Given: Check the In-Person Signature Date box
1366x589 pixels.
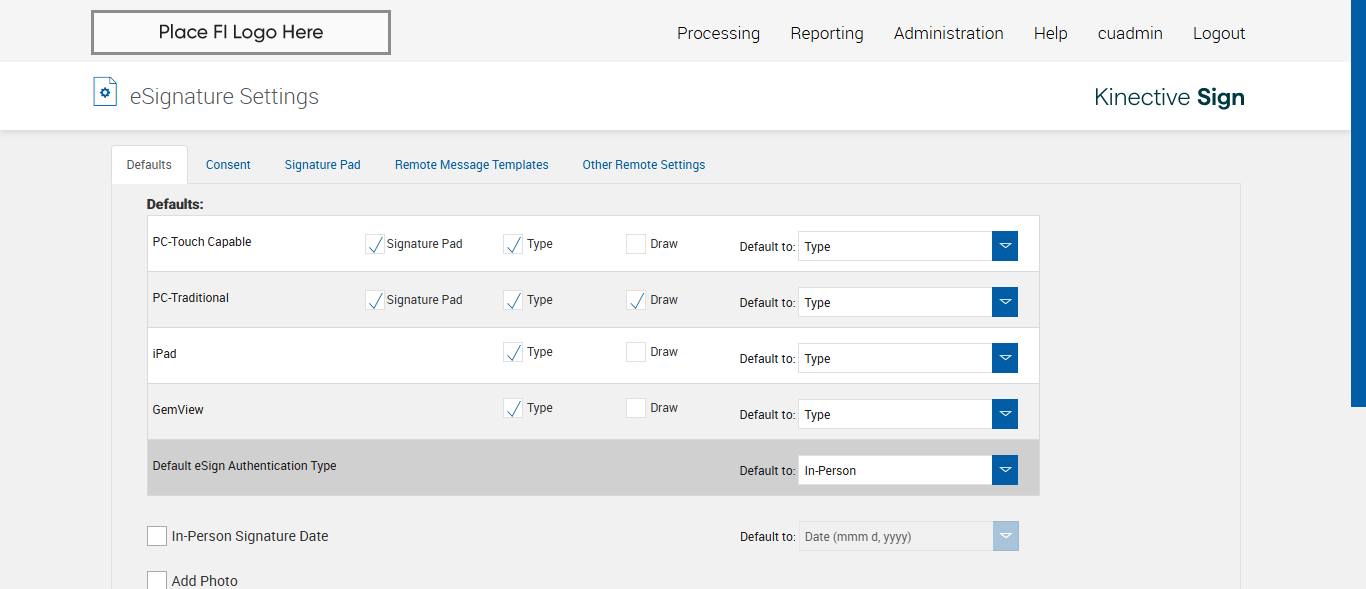Looking at the screenshot, I should [x=157, y=536].
